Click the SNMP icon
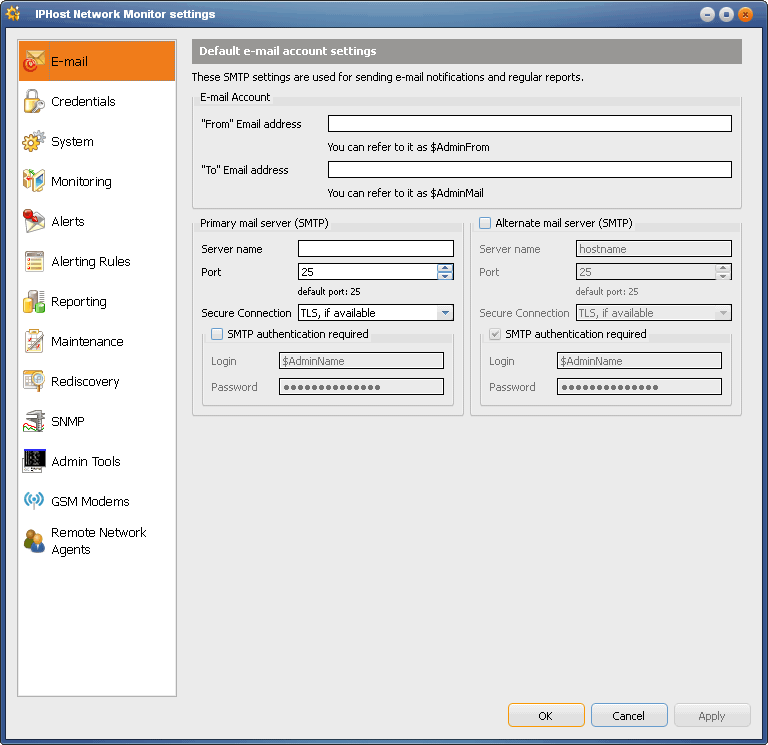The image size is (768, 745). click(34, 421)
